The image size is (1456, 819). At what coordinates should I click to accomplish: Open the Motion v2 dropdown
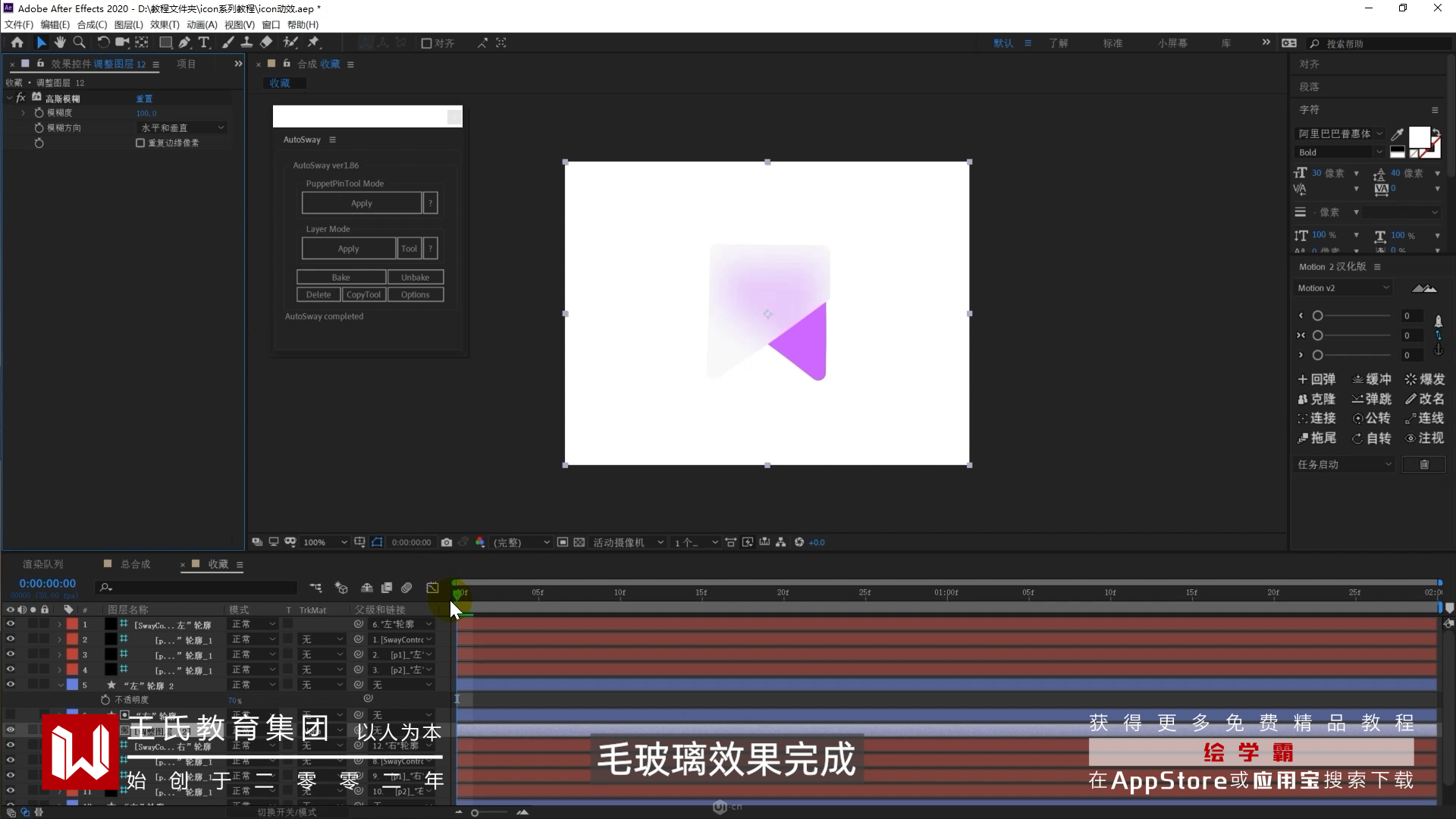point(1343,288)
